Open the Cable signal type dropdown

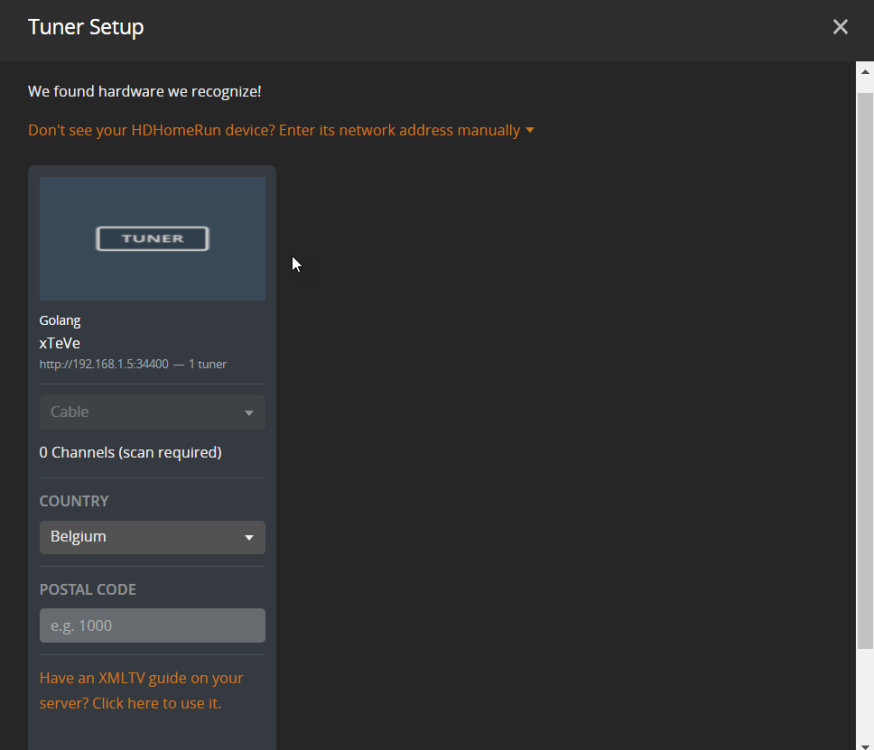point(152,412)
